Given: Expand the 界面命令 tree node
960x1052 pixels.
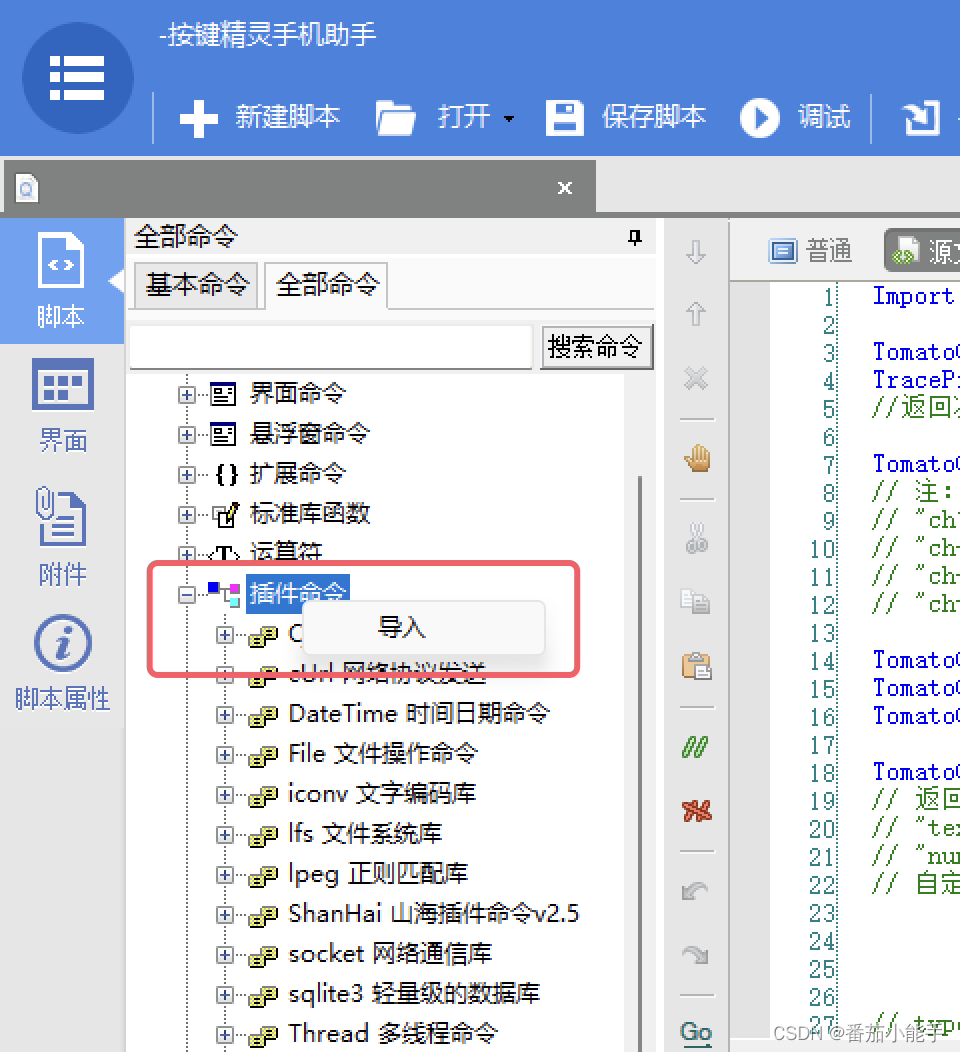Looking at the screenshot, I should [186, 394].
